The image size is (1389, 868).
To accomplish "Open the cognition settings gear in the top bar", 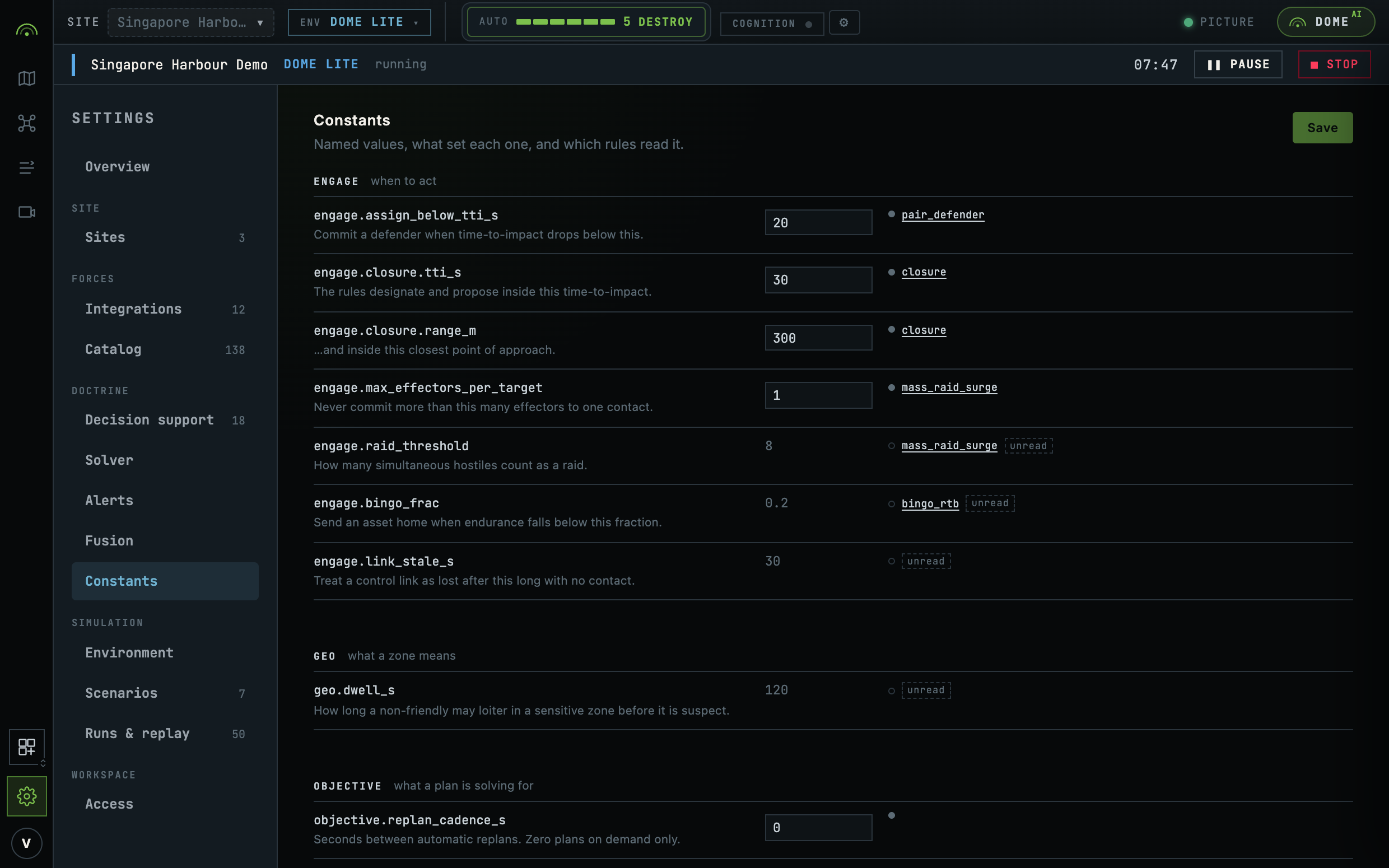I will click(x=843, y=22).
